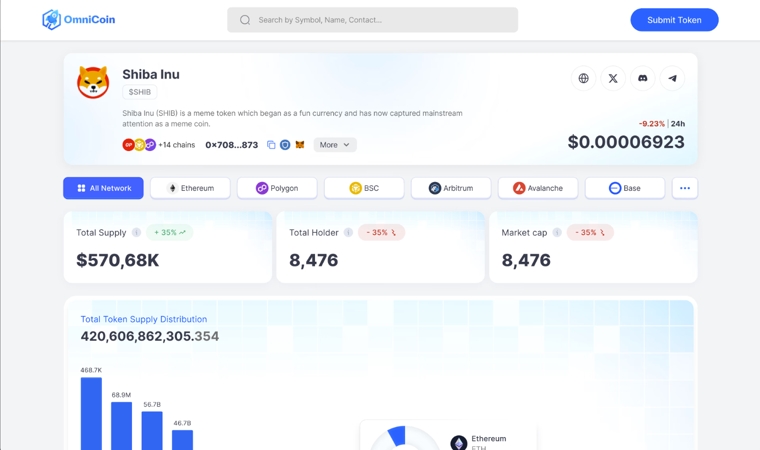The image size is (760, 450).
Task: Open the Discord link icon
Action: pos(643,78)
